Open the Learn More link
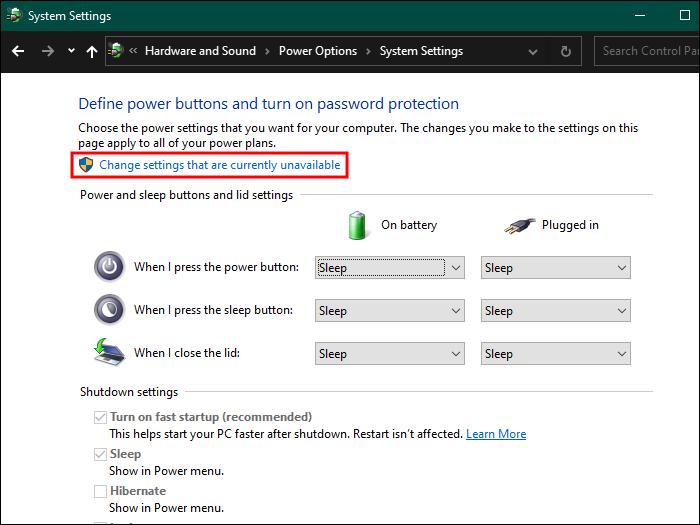This screenshot has width=700, height=525. pyautogui.click(x=496, y=434)
